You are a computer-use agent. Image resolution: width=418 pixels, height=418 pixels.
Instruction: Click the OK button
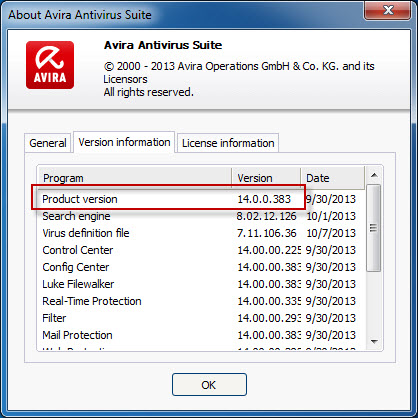coord(209,385)
